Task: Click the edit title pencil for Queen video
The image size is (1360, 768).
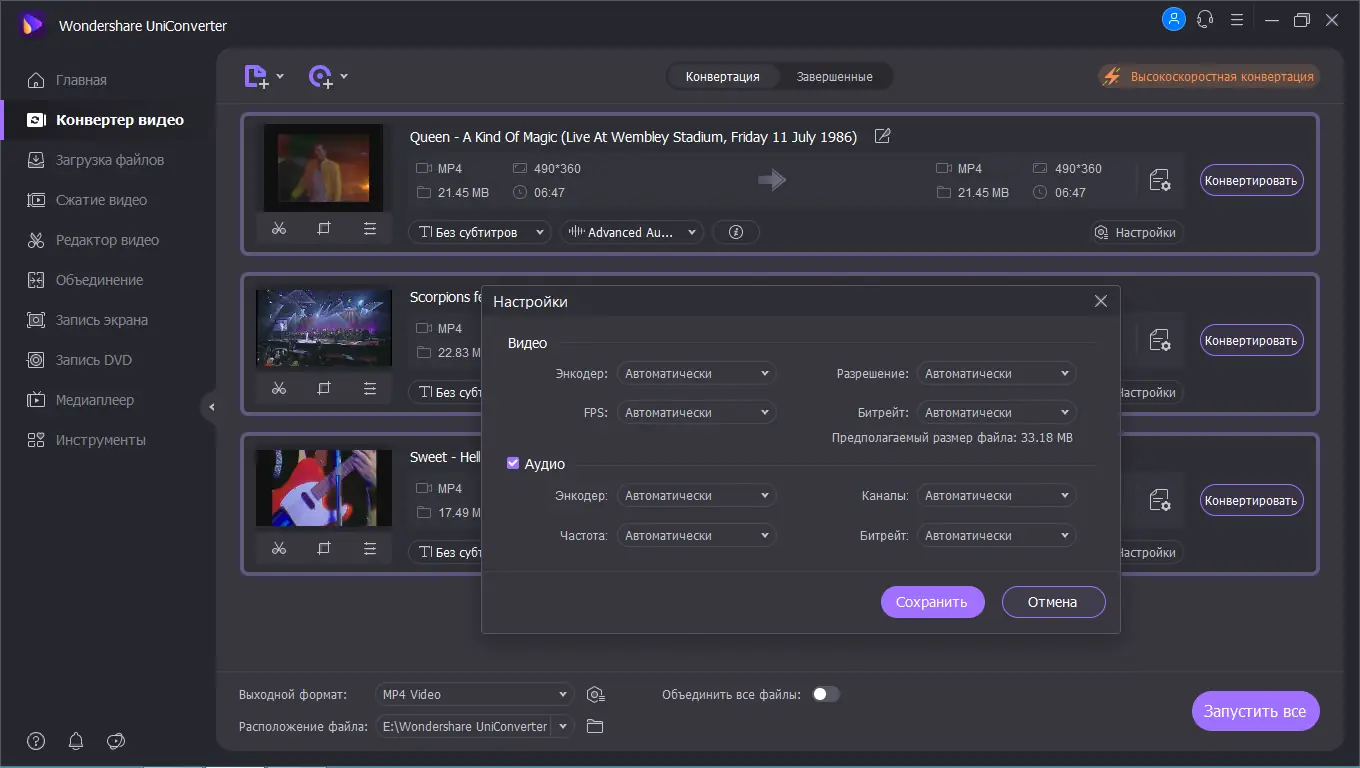Action: [x=882, y=136]
